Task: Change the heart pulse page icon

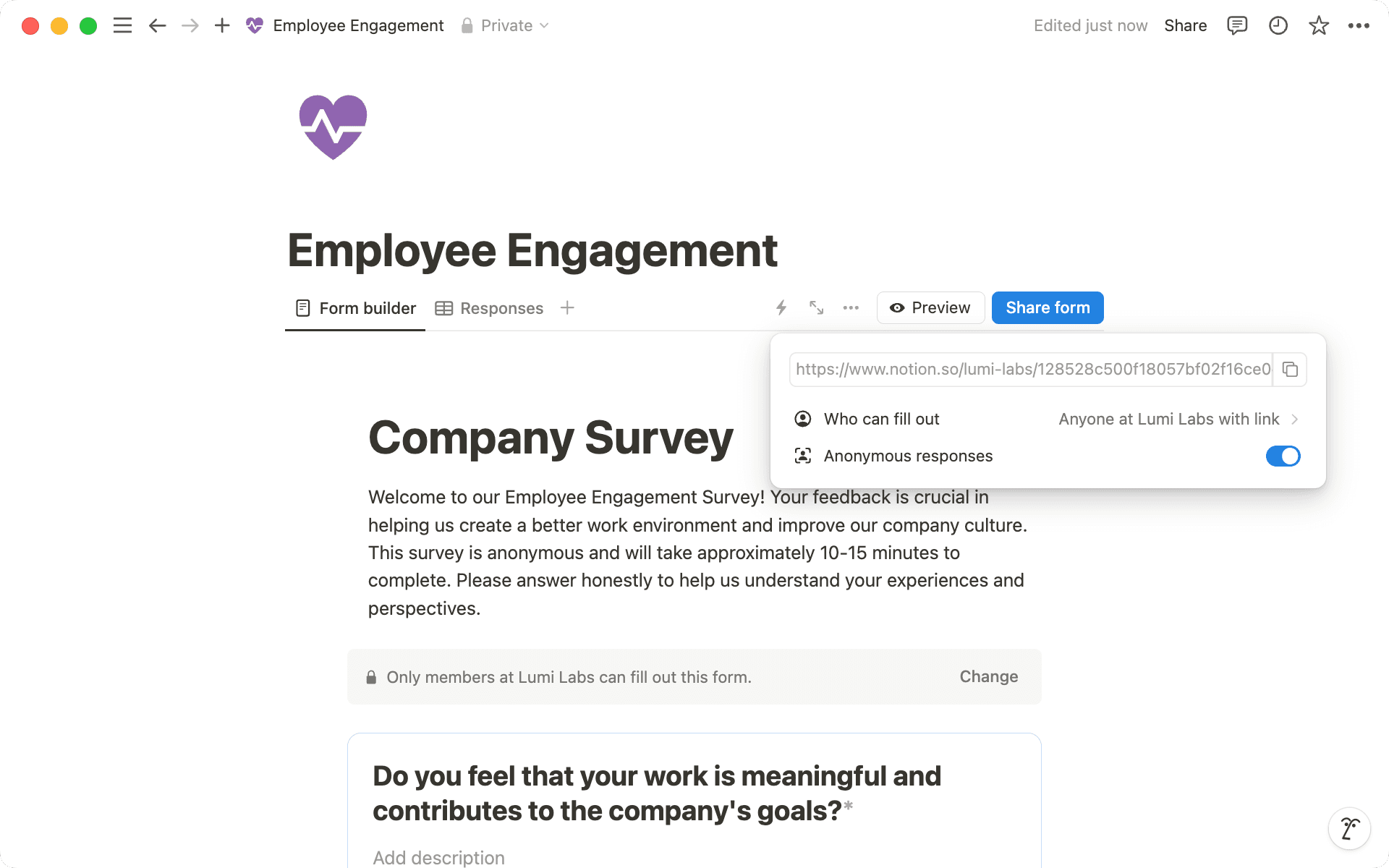Action: coord(333,127)
